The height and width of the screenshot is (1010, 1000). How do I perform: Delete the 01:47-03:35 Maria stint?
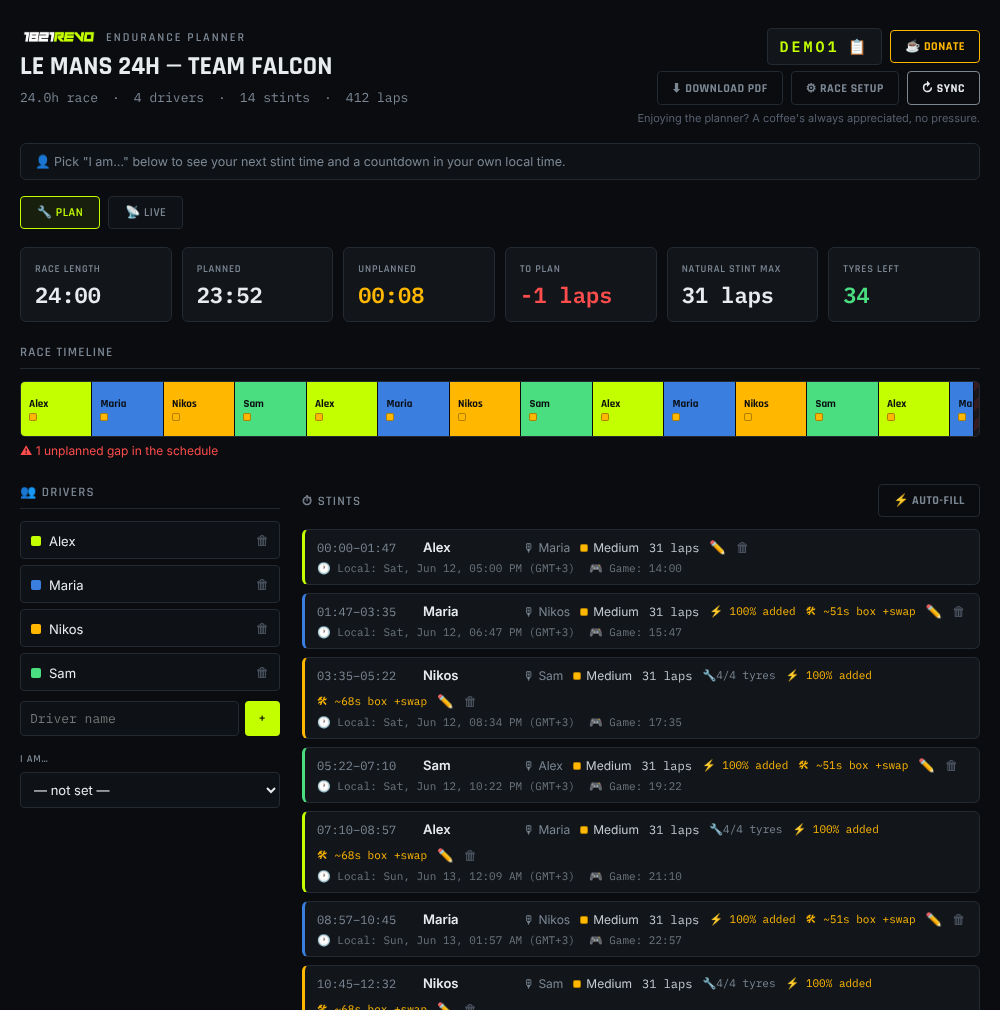click(958, 612)
